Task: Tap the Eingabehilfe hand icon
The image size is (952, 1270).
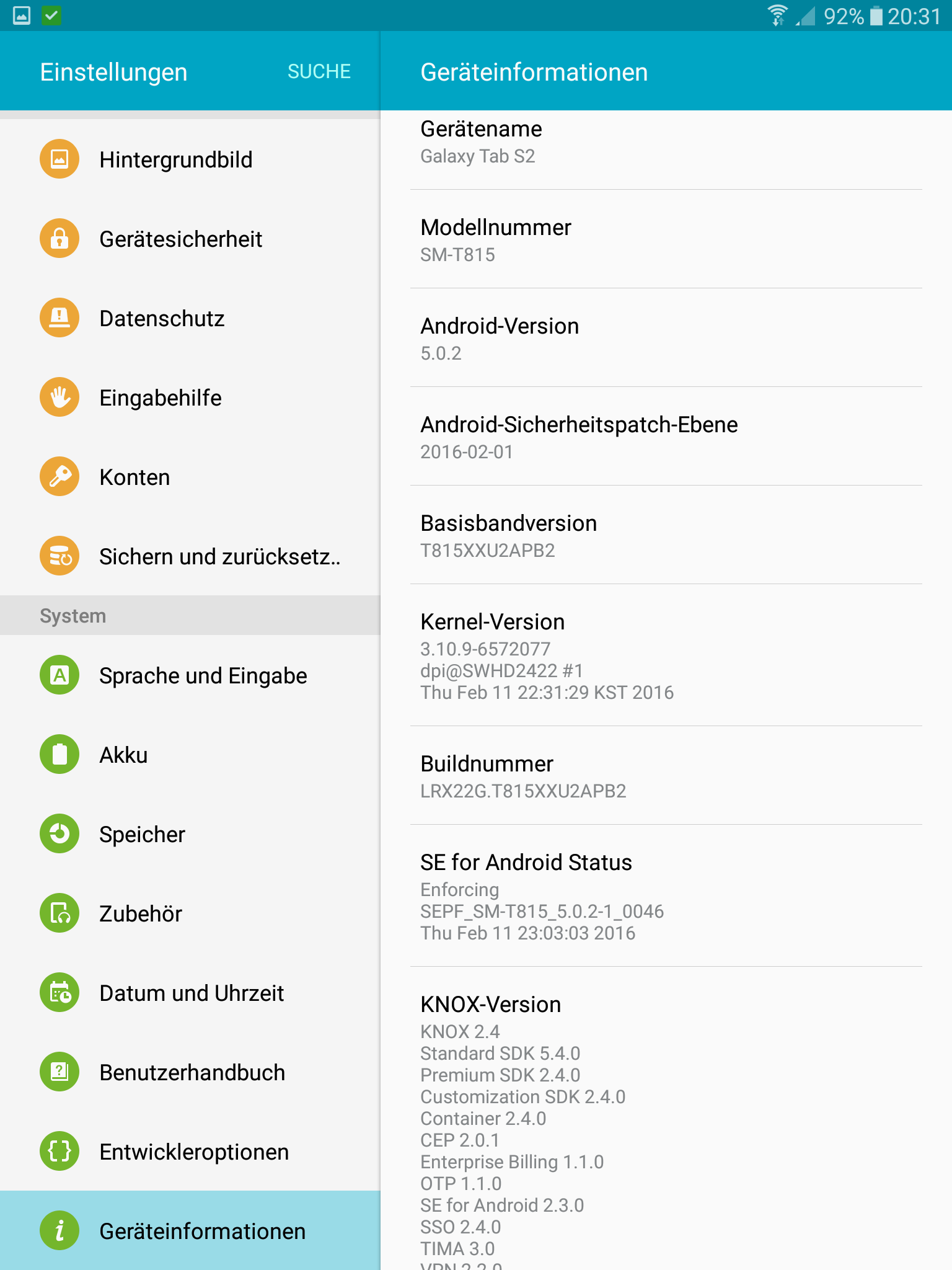Action: point(59,397)
